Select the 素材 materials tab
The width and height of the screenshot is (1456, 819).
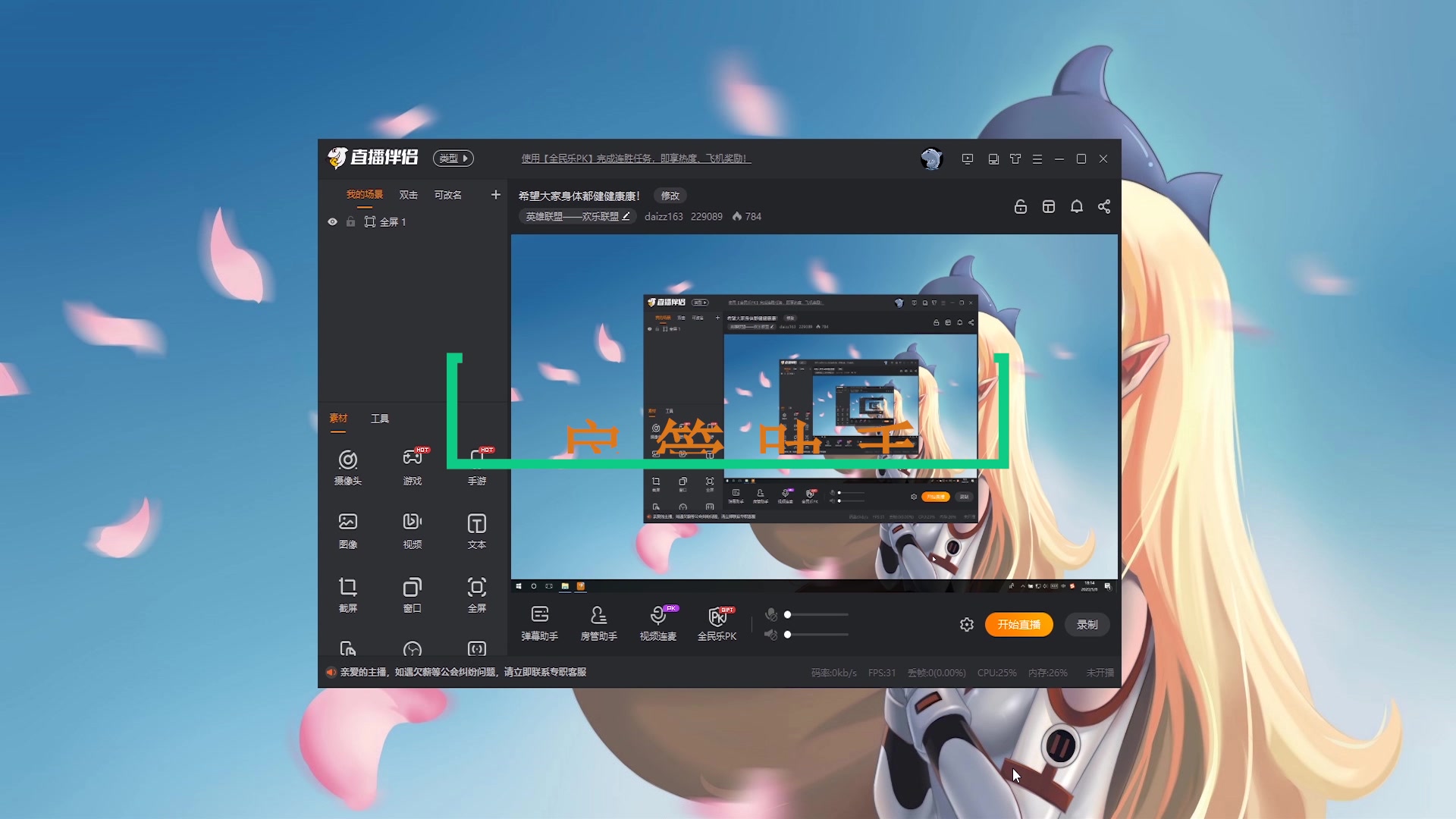click(338, 419)
